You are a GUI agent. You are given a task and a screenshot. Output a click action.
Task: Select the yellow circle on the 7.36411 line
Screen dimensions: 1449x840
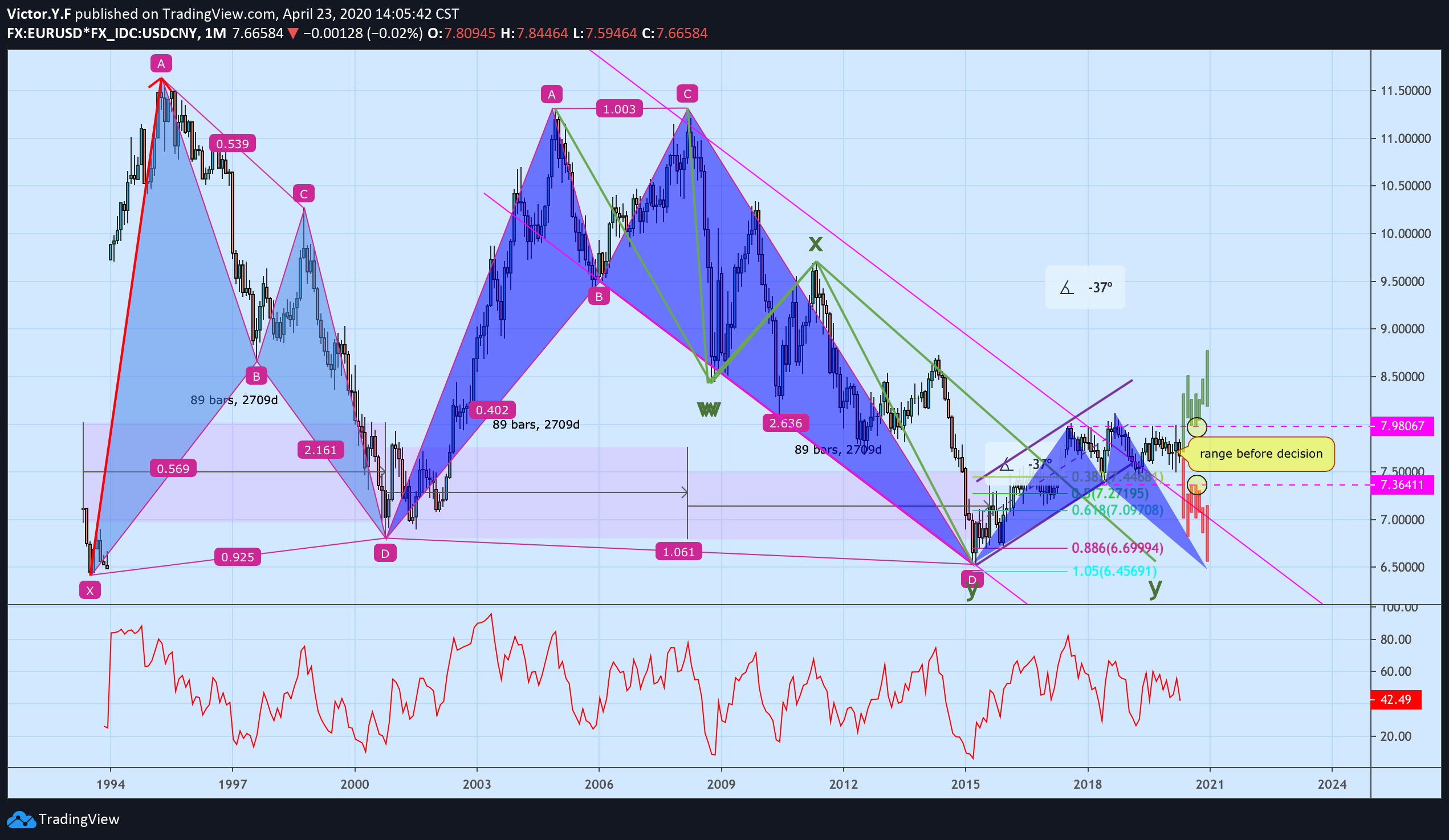pos(1196,485)
